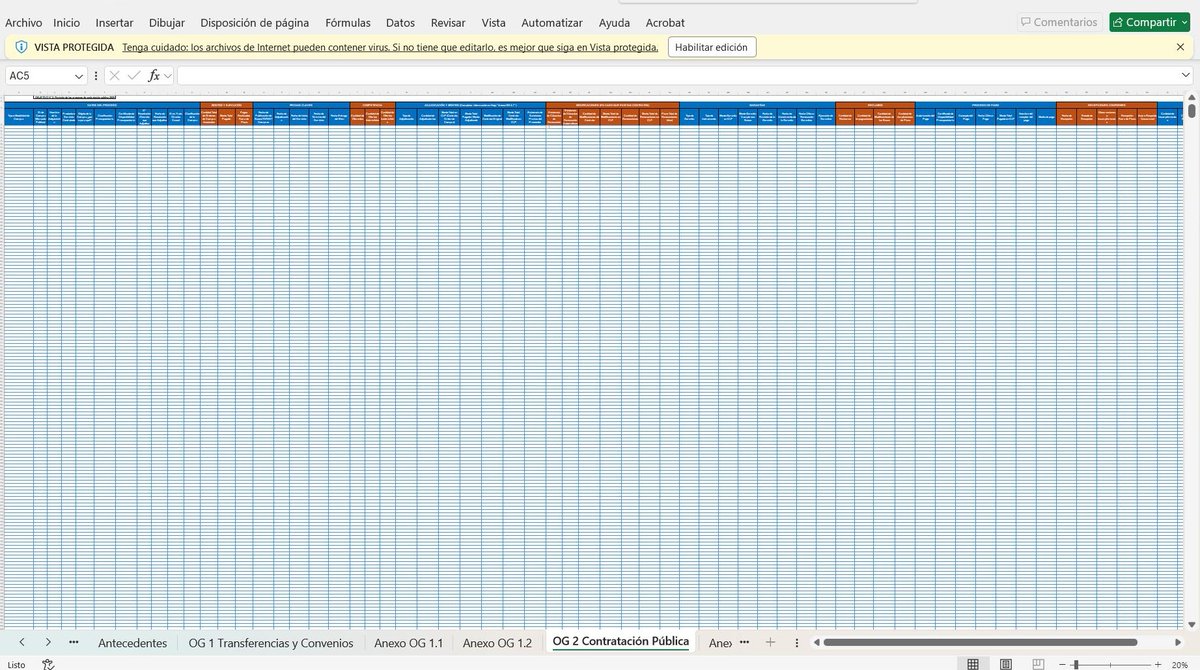Screen dimensions: 1200x670
Task: Switch to Normal view icon
Action: coord(973,664)
